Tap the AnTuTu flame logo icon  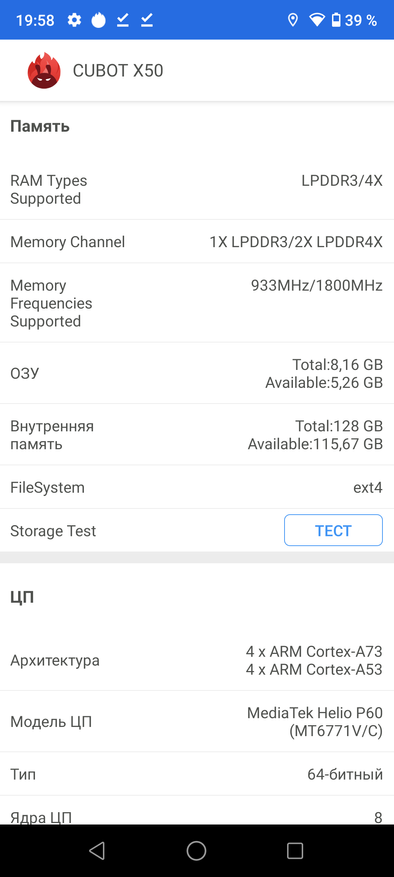pyautogui.click(x=44, y=70)
